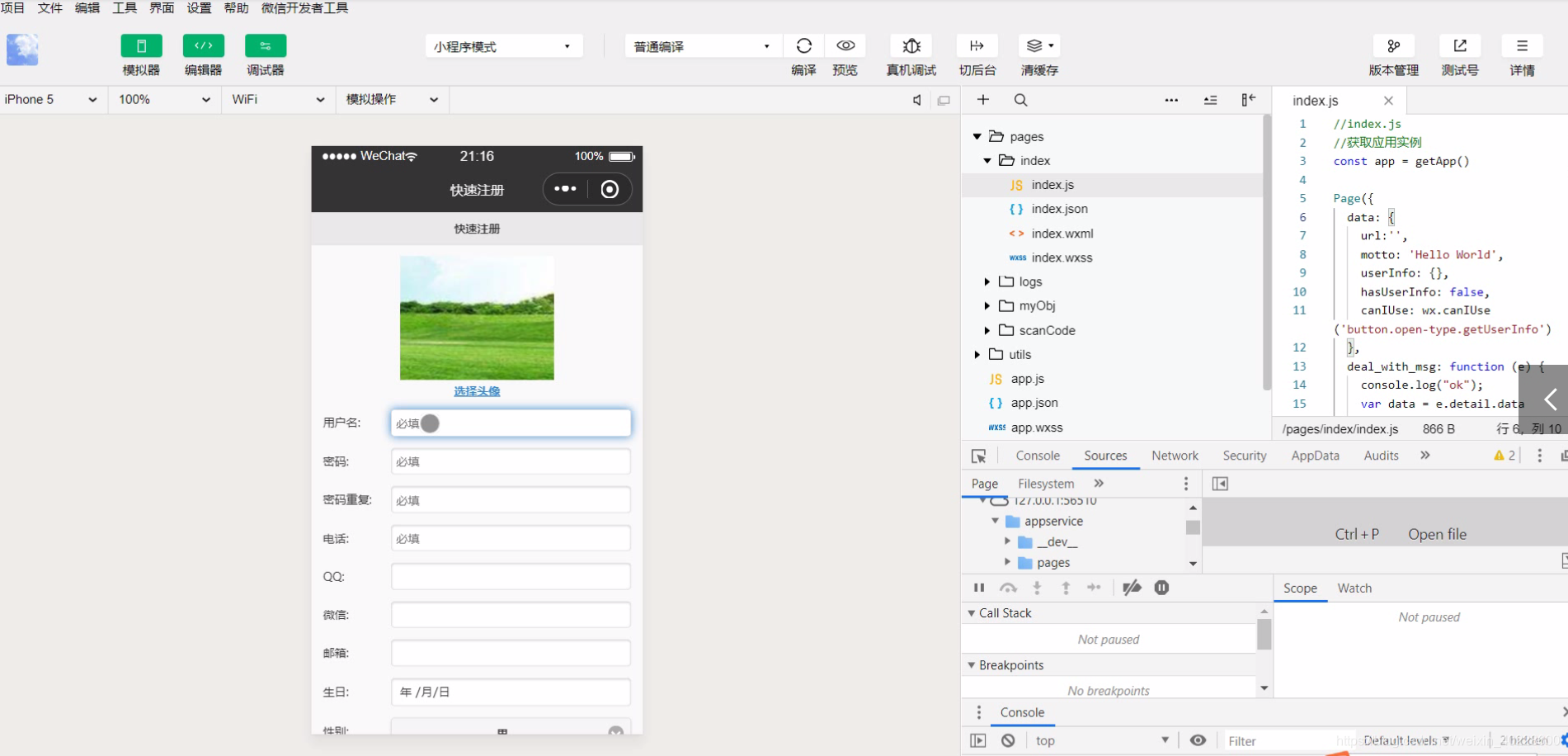Screen dimensions: 1568x756
Task: Expand the utils folder
Action: click(977, 354)
